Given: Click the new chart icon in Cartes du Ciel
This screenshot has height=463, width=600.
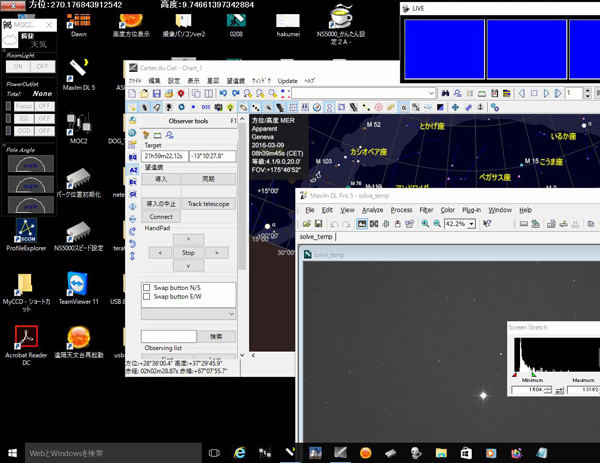Looking at the screenshot, I should [x=132, y=93].
